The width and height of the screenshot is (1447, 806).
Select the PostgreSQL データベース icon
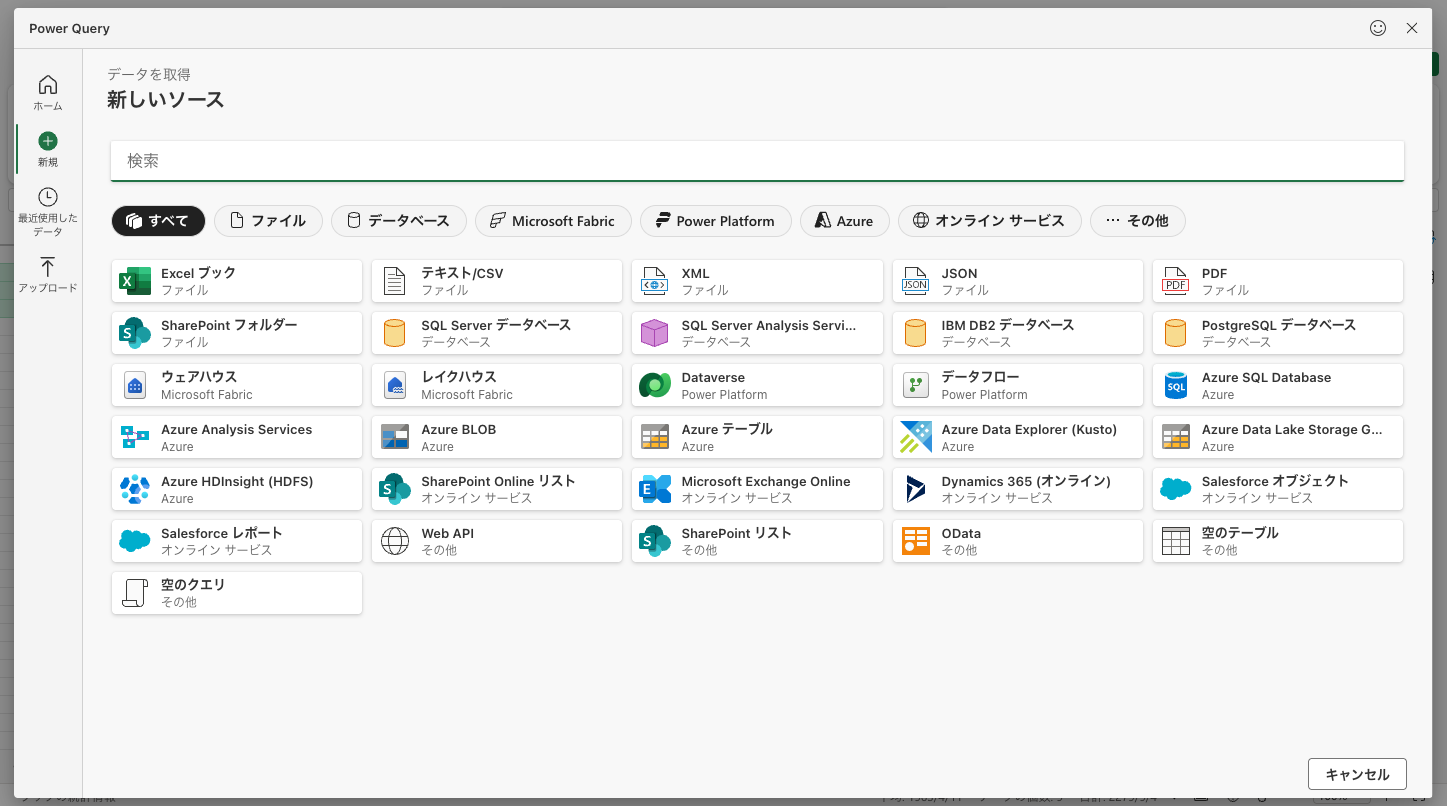pyautogui.click(x=1175, y=333)
